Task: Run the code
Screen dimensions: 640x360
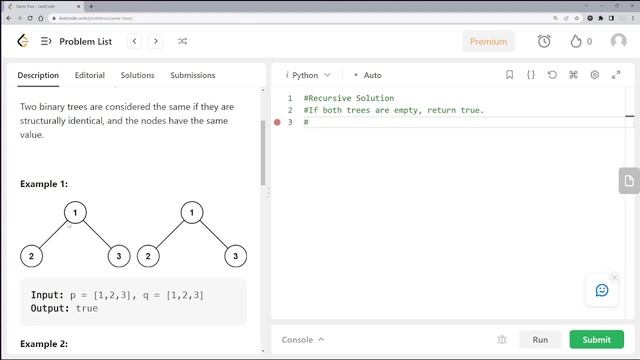Action: pyautogui.click(x=540, y=340)
